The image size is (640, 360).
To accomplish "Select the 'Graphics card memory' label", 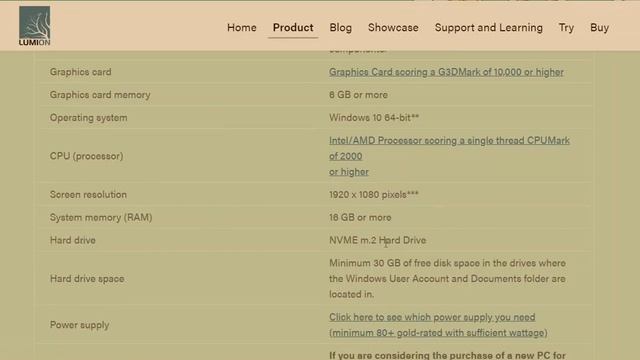I will coord(100,95).
